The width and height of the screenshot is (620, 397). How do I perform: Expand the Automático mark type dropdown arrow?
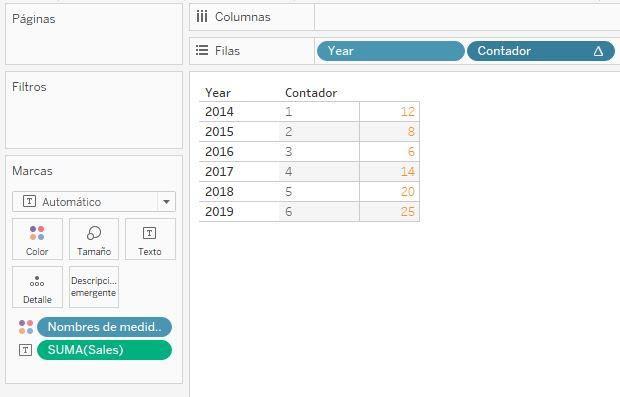166,202
